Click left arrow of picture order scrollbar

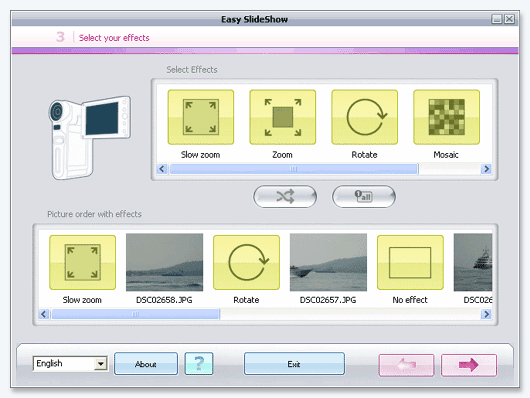pos(44,314)
